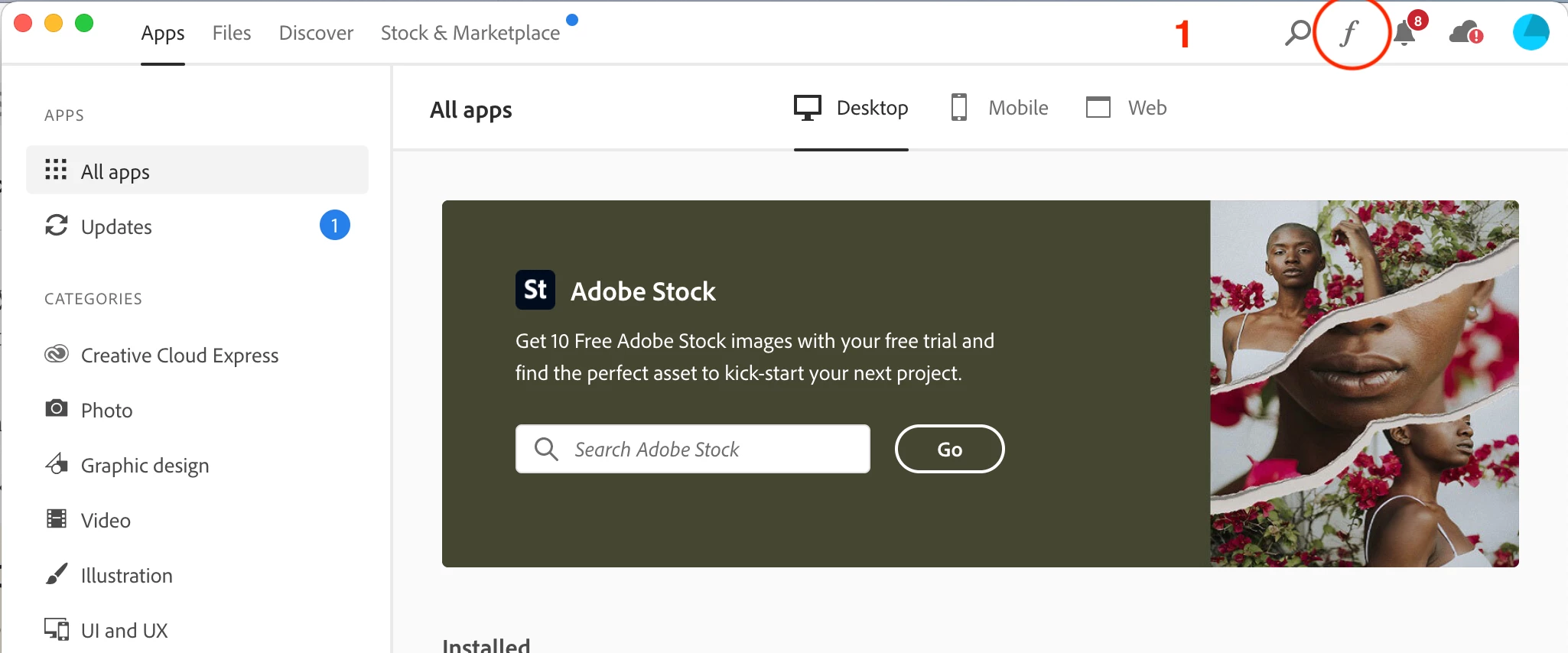Open the Discover tab
Viewport: 1568px width, 653px height.
point(316,33)
